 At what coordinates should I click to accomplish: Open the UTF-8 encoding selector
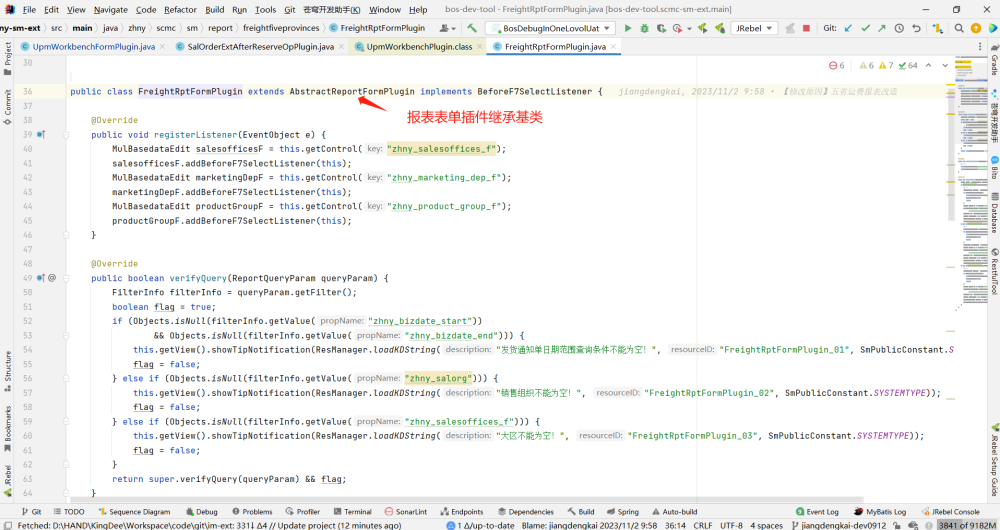point(731,526)
